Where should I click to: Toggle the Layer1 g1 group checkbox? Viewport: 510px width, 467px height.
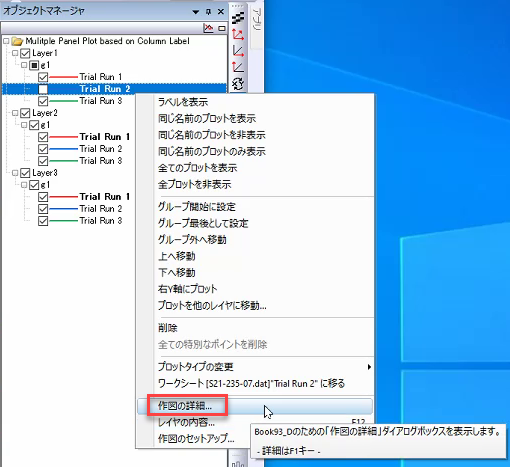coord(34,65)
